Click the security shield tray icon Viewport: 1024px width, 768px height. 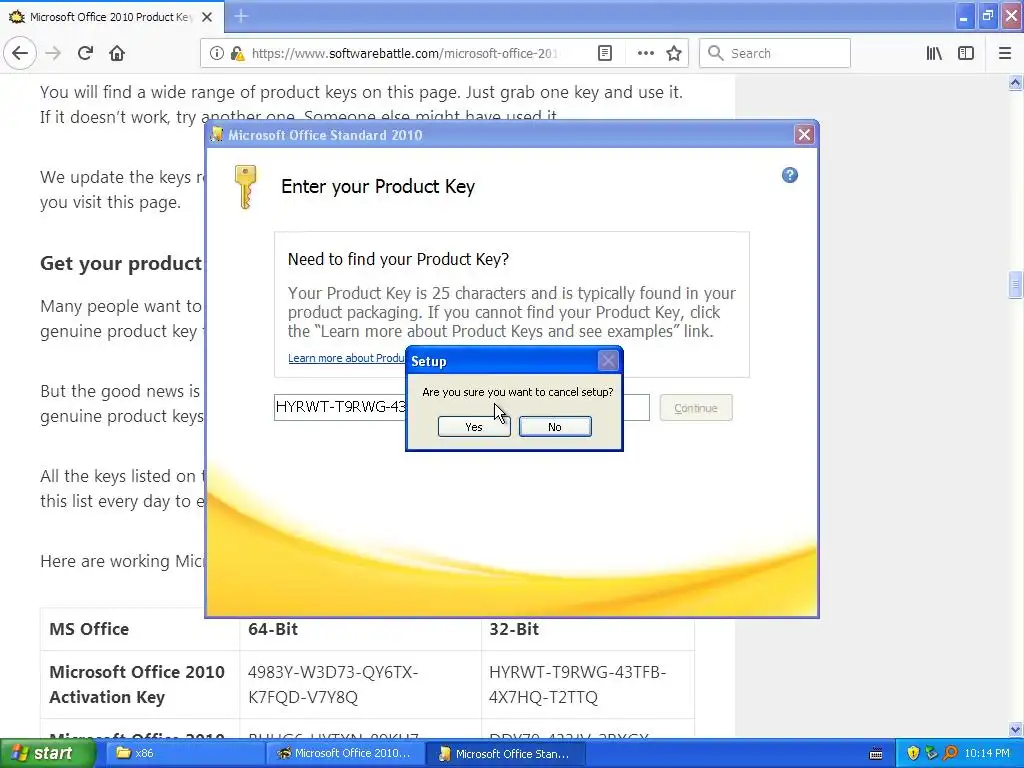(913, 753)
